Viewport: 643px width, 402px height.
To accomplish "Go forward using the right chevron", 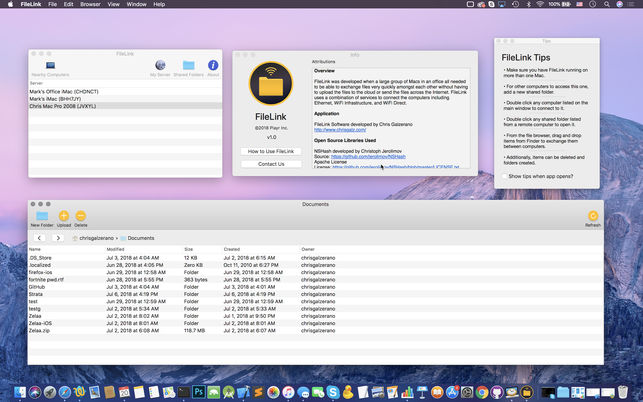I will [x=57, y=238].
